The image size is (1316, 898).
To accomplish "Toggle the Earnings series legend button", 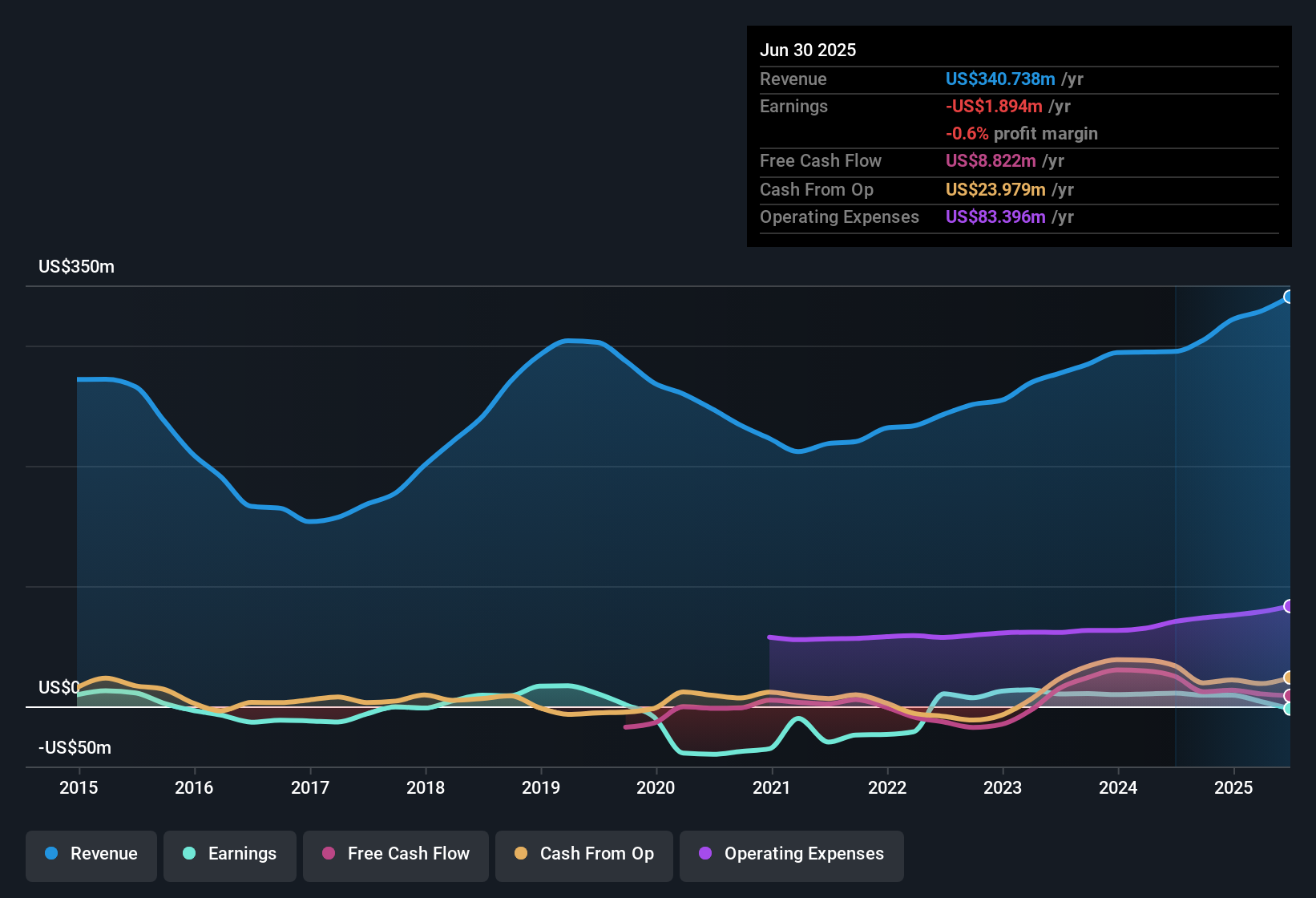I will pyautogui.click(x=230, y=854).
